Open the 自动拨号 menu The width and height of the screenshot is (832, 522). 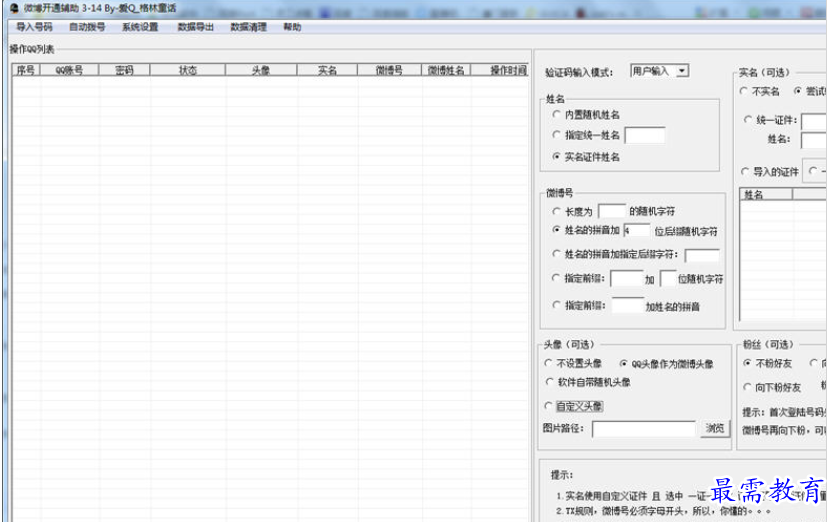pos(87,27)
